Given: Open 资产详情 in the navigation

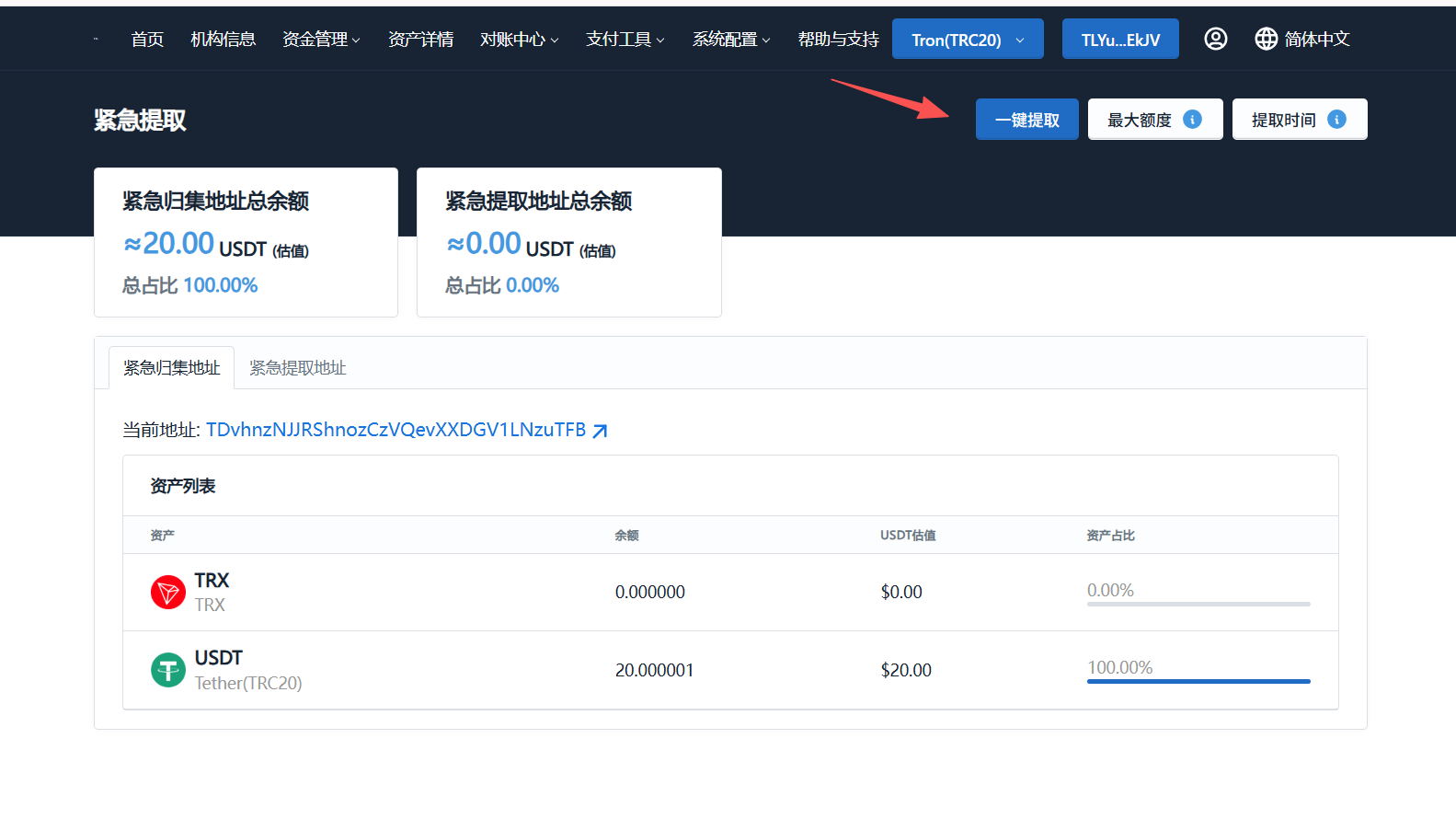Looking at the screenshot, I should click(420, 40).
